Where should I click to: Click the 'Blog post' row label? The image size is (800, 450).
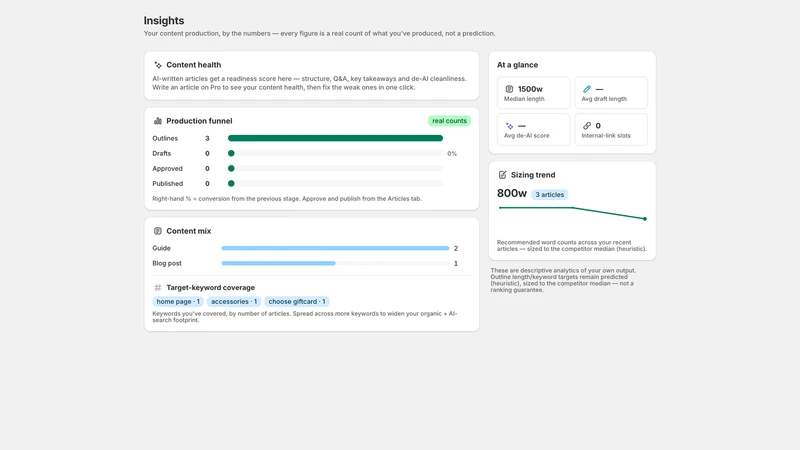click(x=167, y=264)
